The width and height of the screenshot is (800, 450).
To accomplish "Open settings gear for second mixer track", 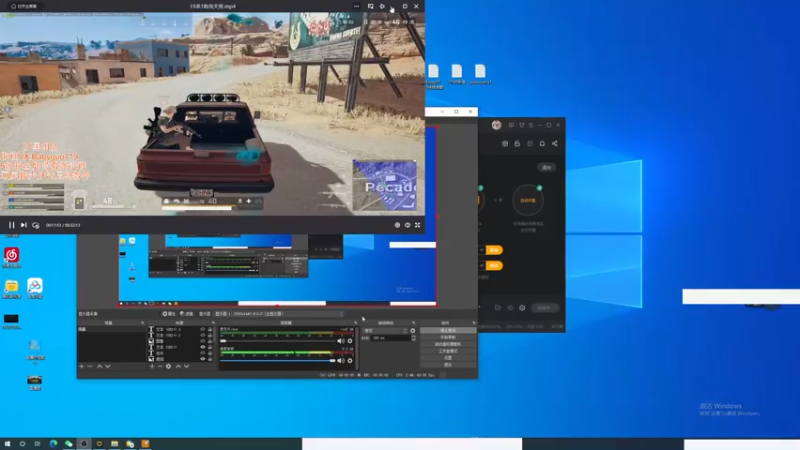I will (350, 361).
